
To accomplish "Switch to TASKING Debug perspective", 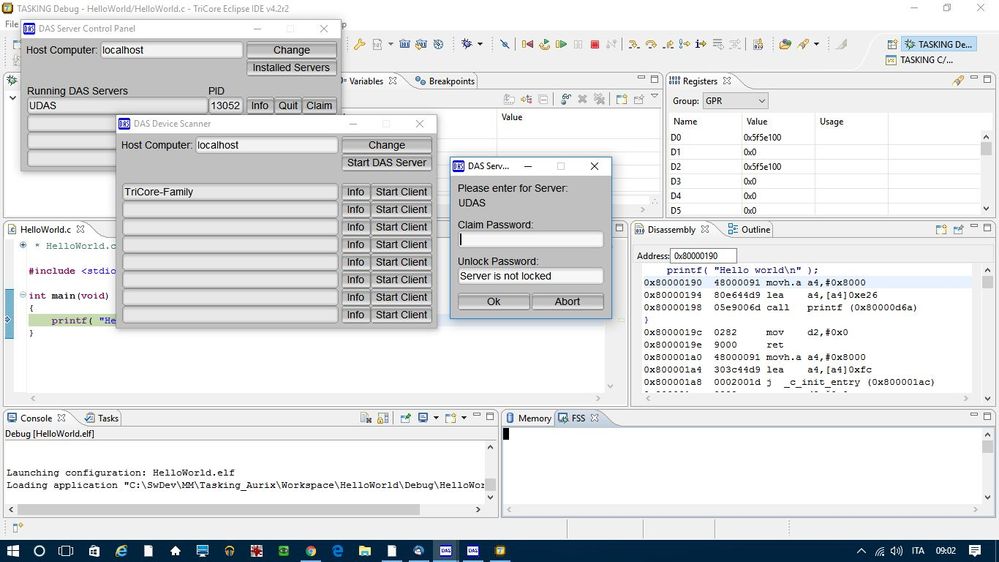I will click(939, 44).
